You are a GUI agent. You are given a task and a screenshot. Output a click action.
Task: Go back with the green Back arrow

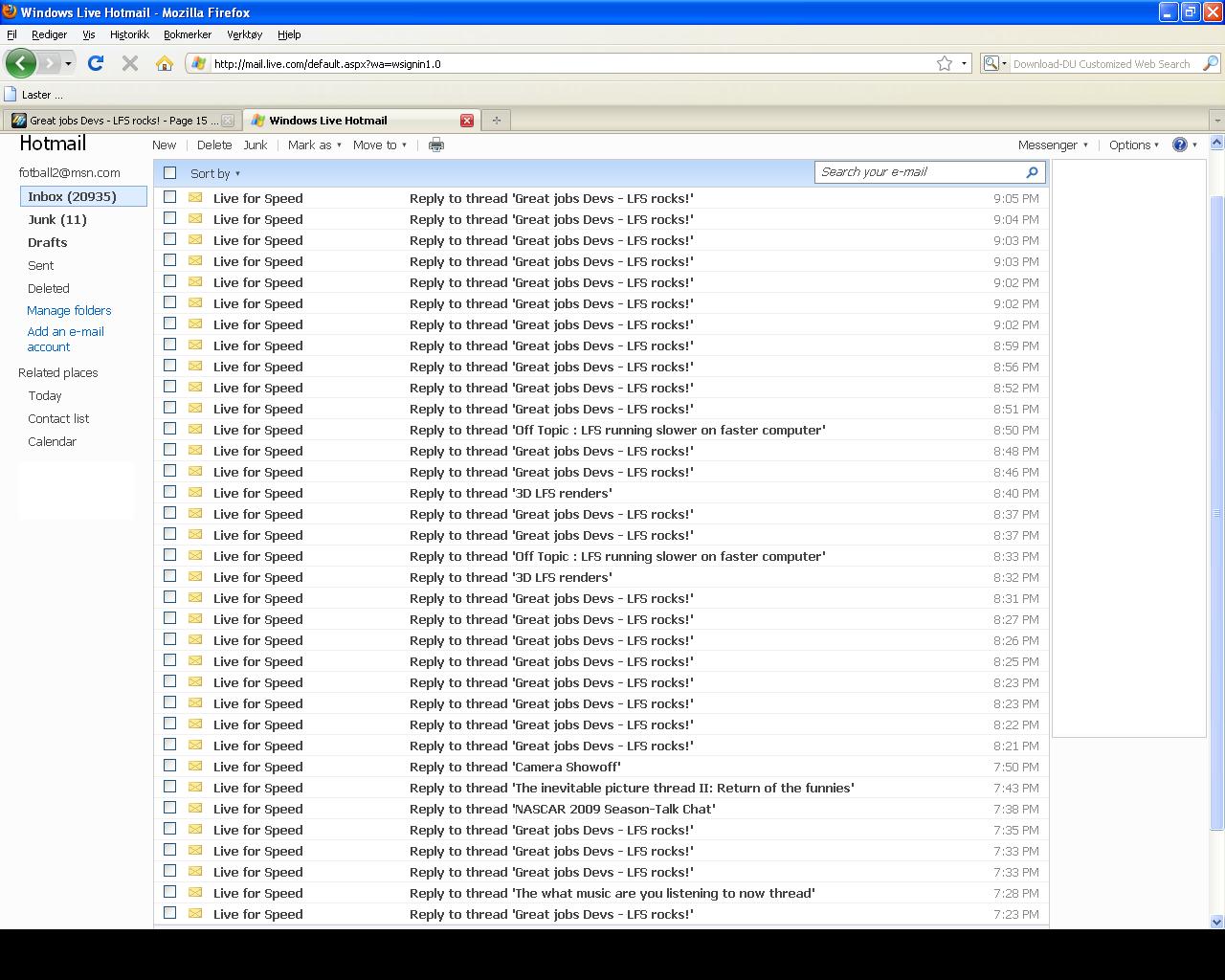pyautogui.click(x=20, y=63)
